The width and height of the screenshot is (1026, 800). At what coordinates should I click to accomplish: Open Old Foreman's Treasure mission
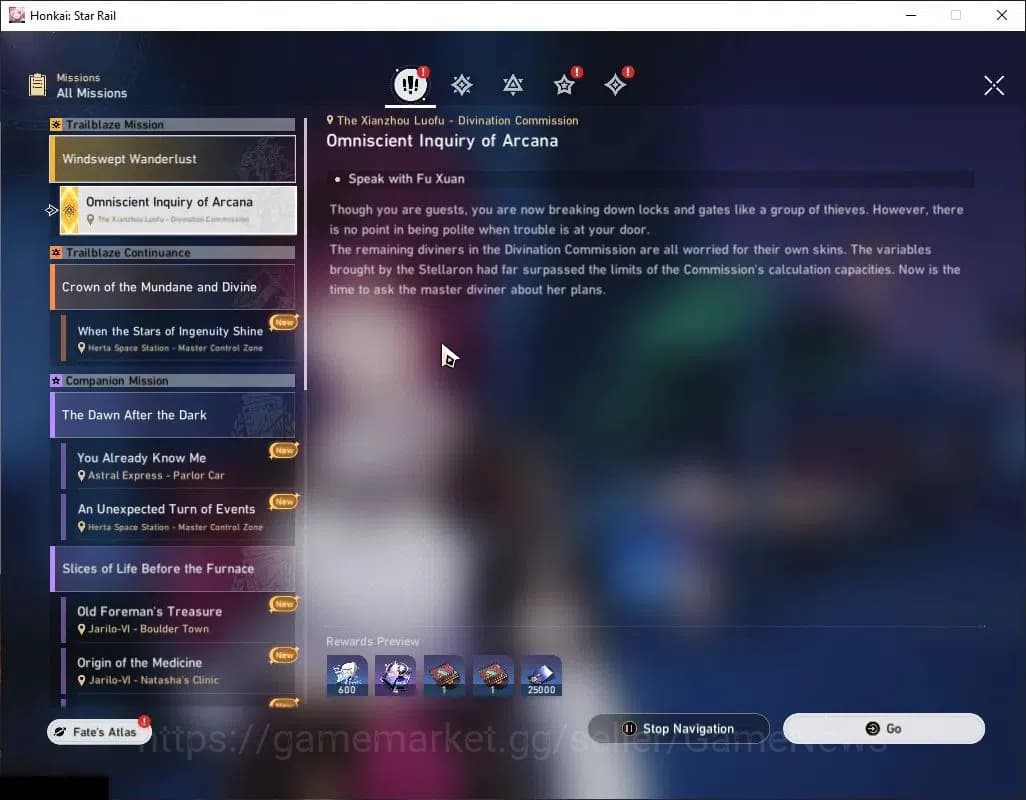coord(178,619)
